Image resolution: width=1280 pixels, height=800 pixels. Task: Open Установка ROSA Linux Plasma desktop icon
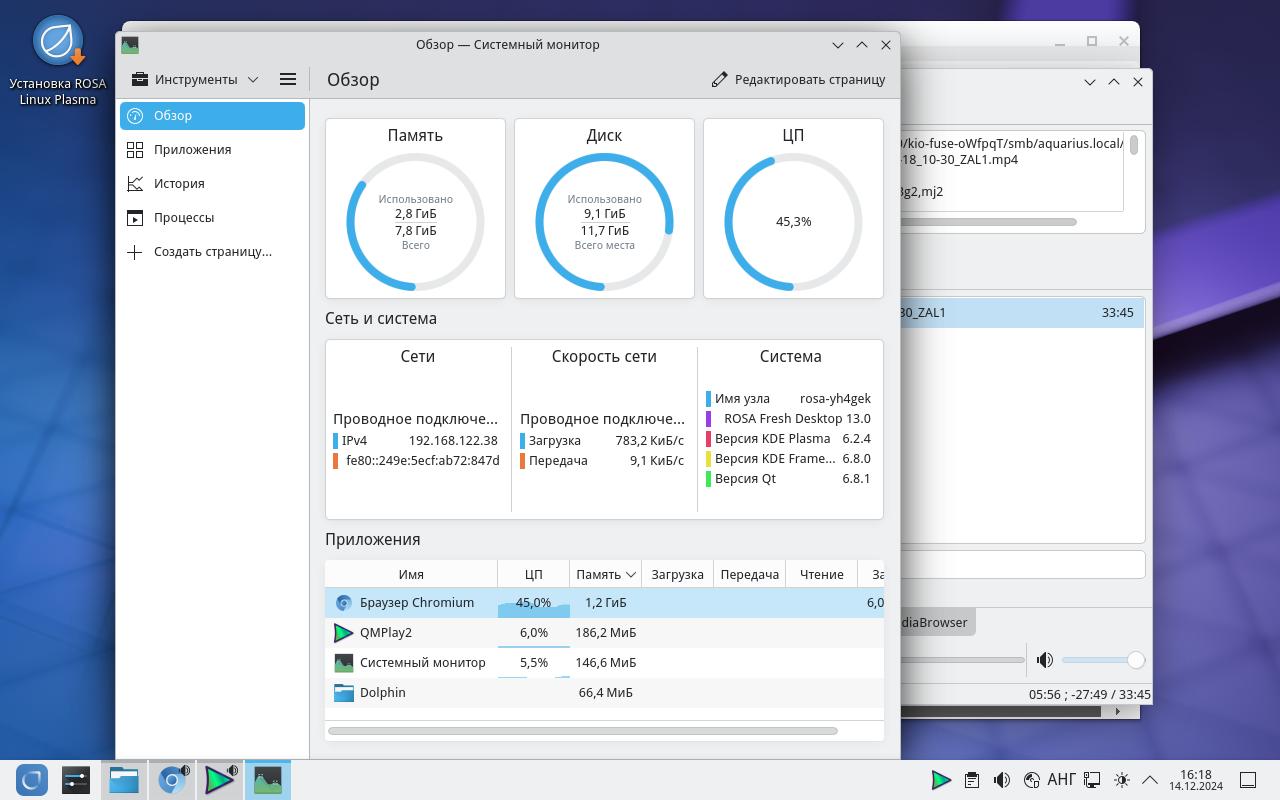pos(58,62)
